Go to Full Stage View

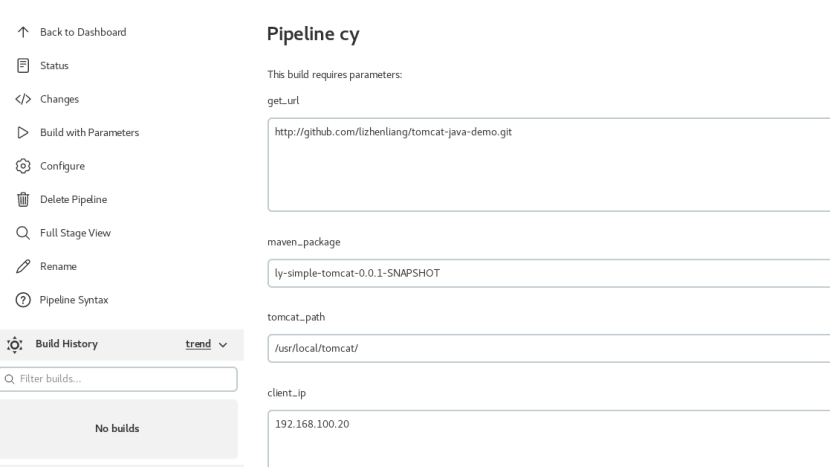pyautogui.click(x=75, y=233)
